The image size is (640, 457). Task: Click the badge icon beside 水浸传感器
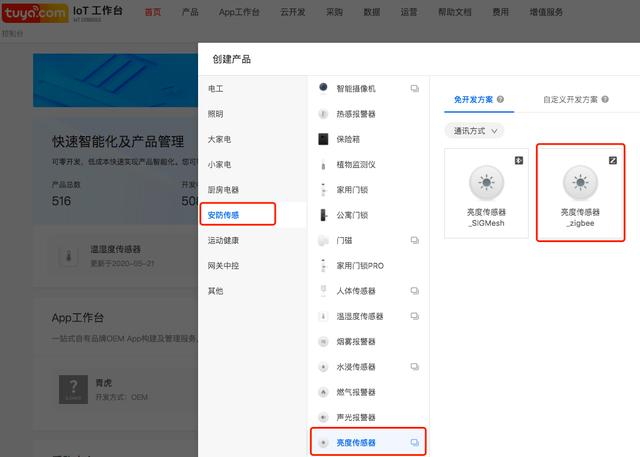click(415, 367)
